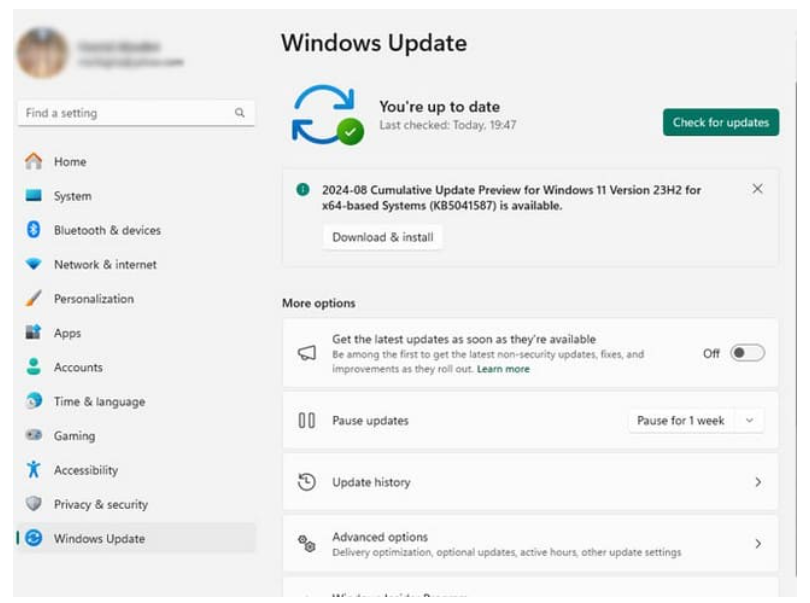
Task: Open Network & internet wifi icon
Action: point(34,264)
